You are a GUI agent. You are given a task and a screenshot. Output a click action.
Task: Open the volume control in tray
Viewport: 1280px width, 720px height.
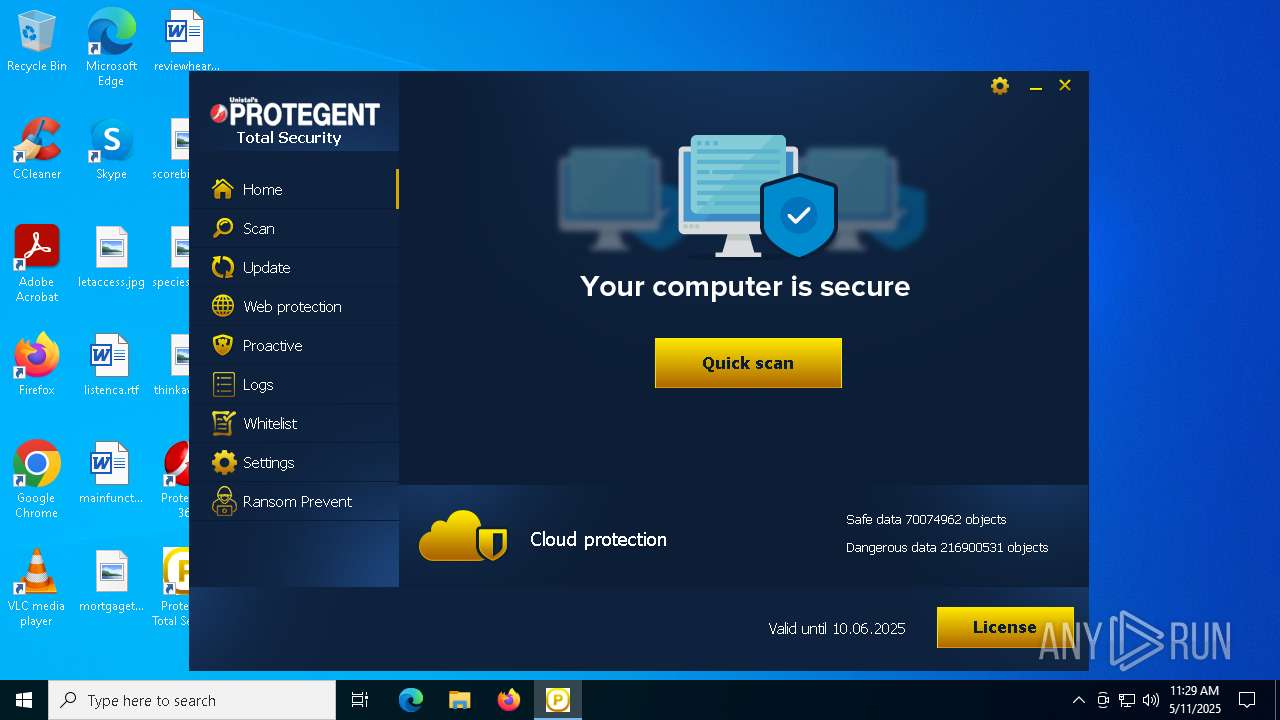click(1151, 700)
